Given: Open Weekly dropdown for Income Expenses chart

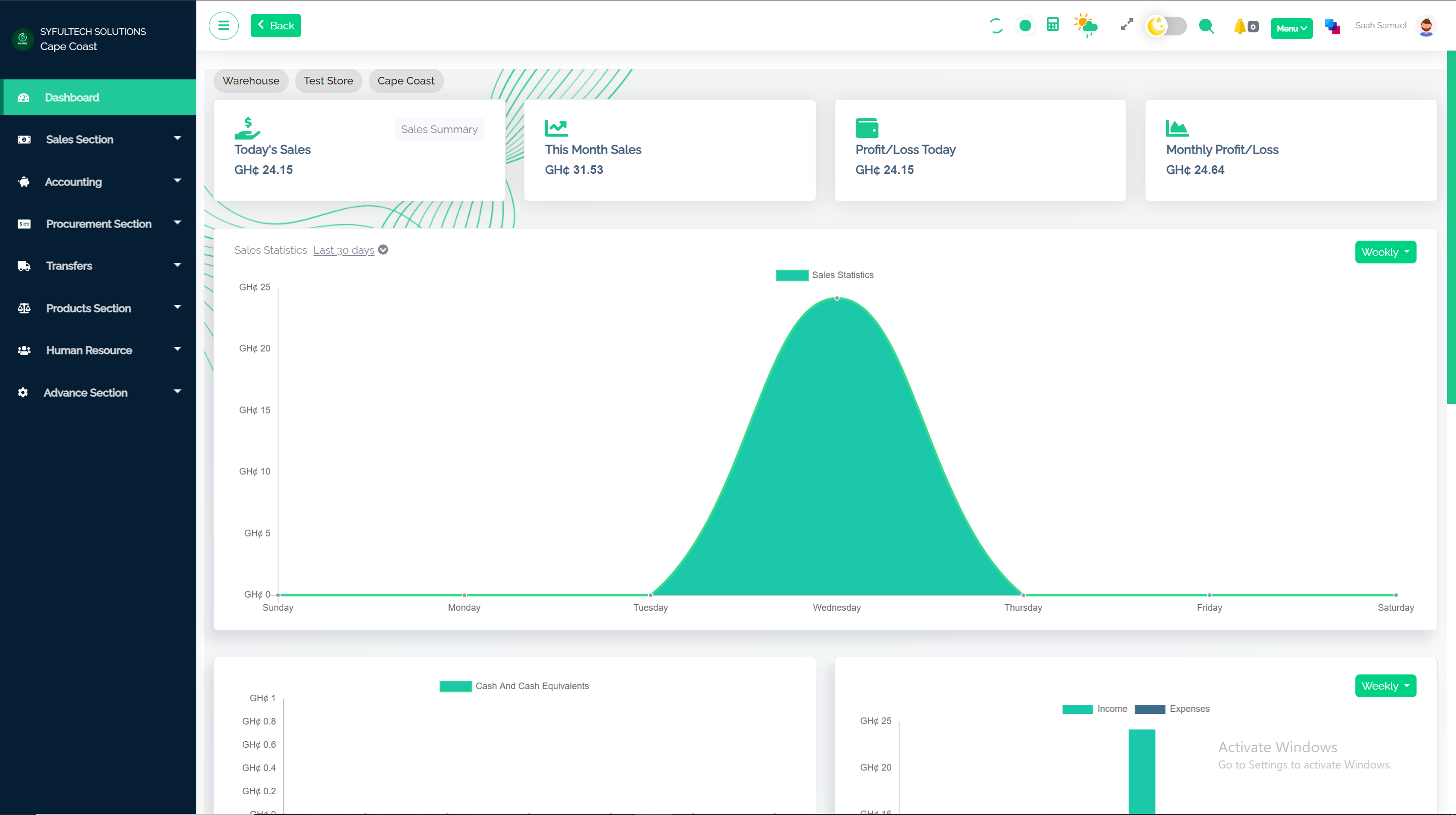Looking at the screenshot, I should (1385, 686).
